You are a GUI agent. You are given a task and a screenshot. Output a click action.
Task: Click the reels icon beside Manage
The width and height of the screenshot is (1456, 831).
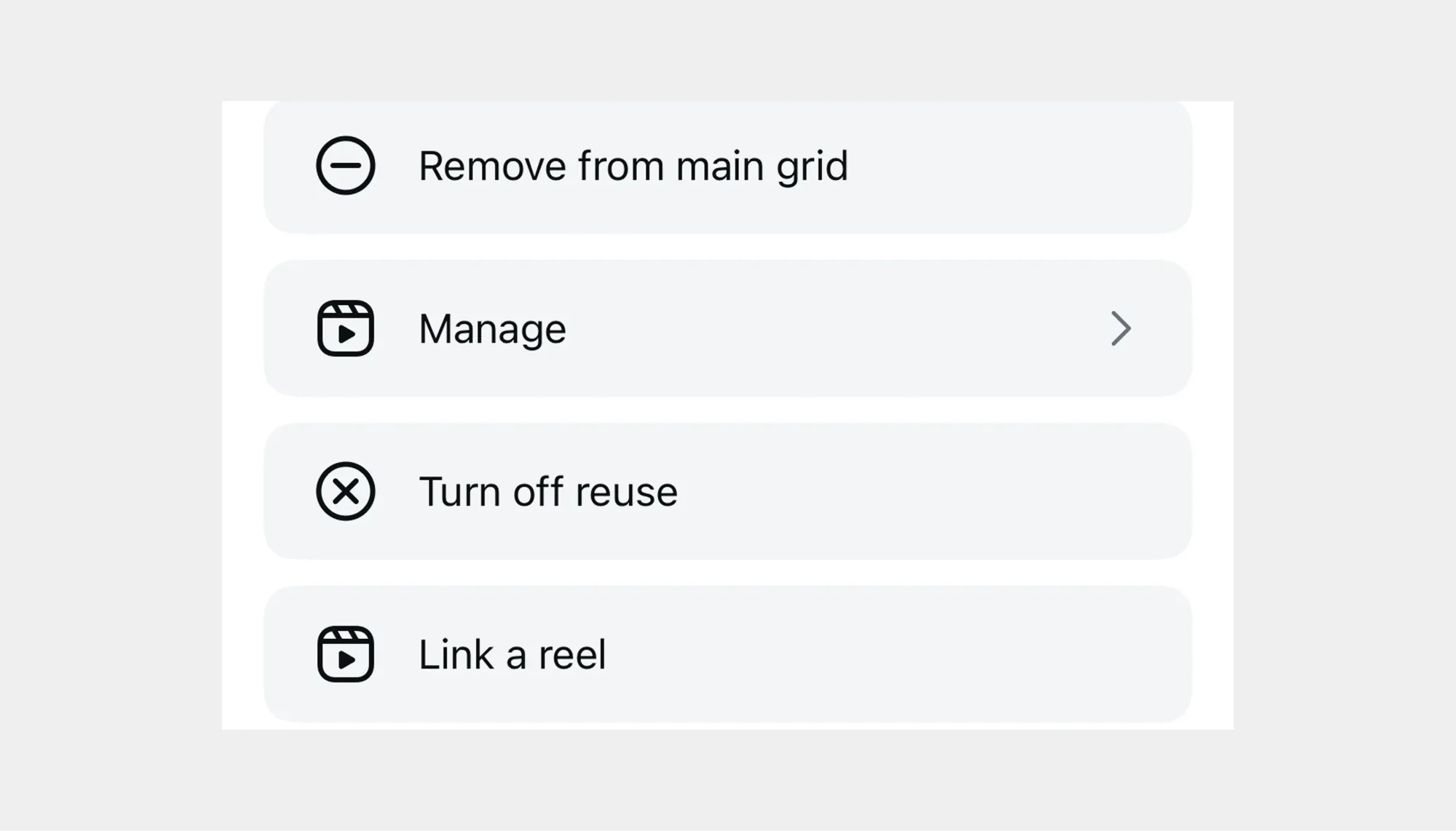coord(345,328)
